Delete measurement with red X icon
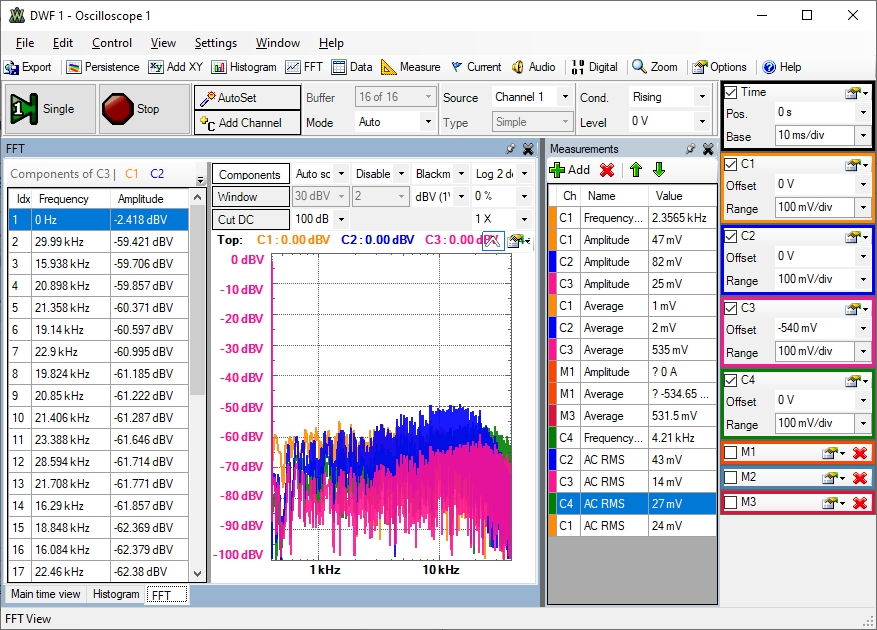Viewport: 877px width, 630px height. point(606,170)
